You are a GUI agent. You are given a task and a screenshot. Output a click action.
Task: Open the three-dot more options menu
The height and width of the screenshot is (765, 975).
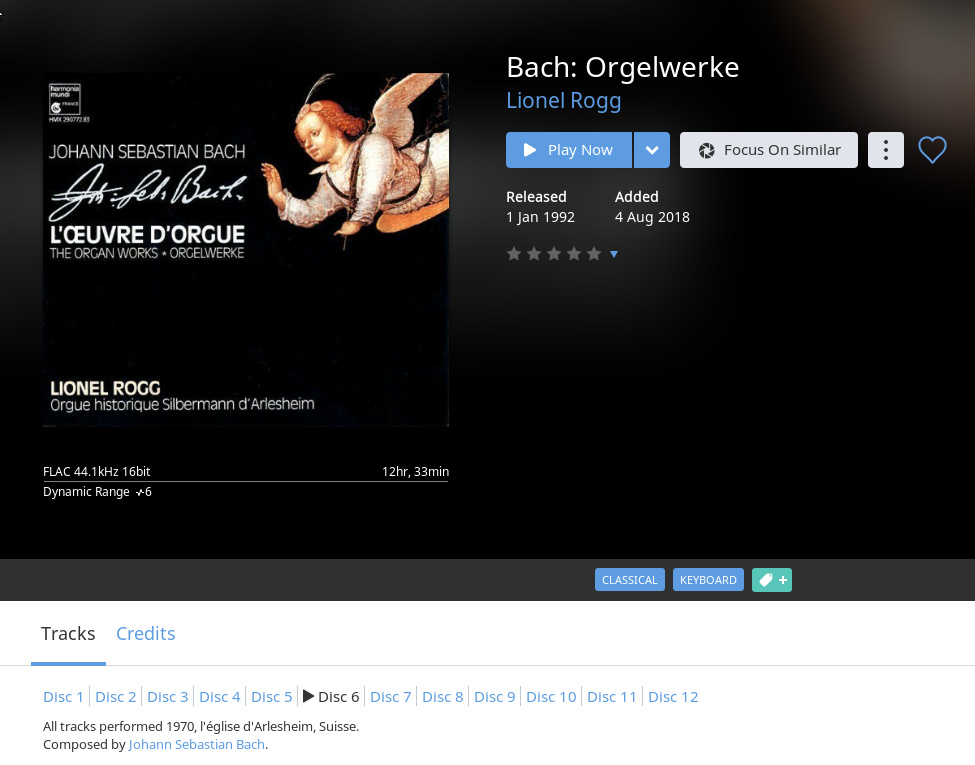click(885, 150)
